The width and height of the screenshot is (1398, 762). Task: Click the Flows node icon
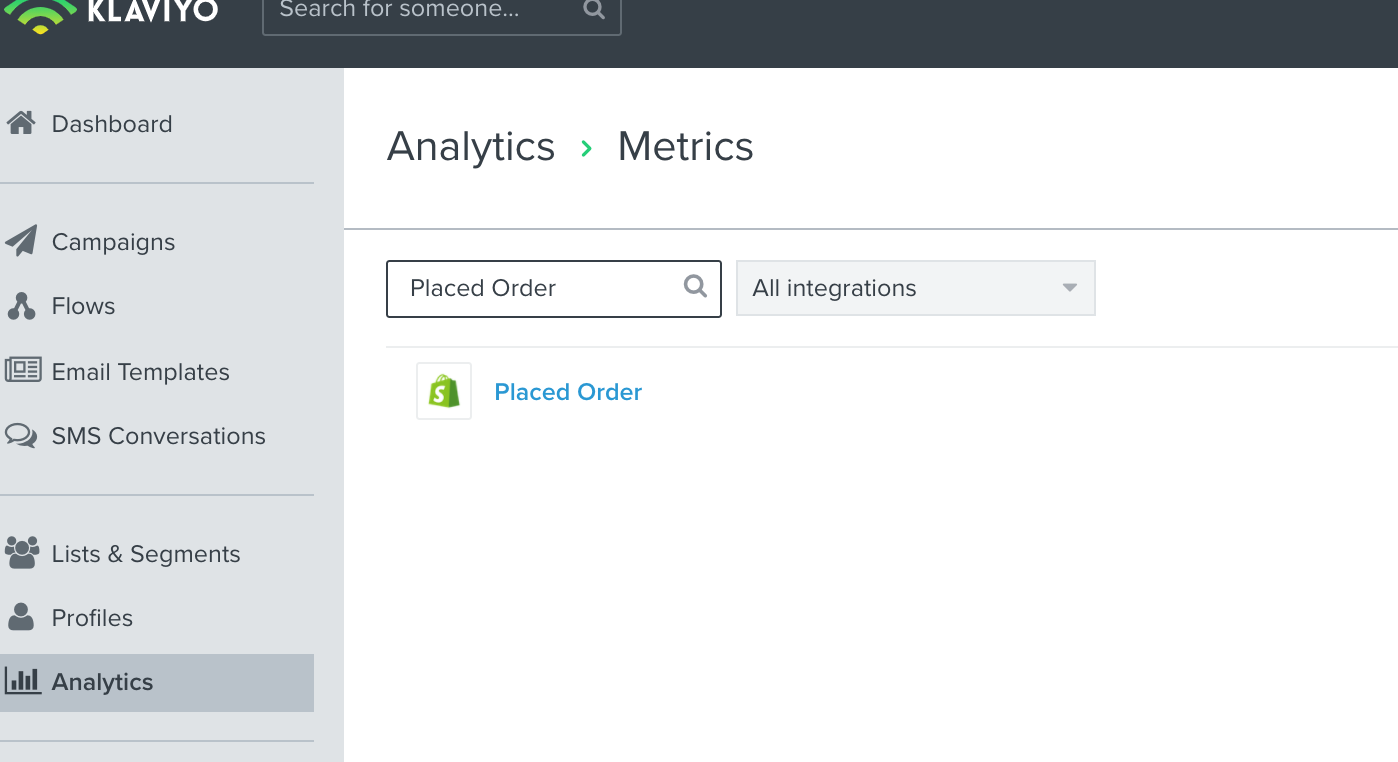pos(21,306)
